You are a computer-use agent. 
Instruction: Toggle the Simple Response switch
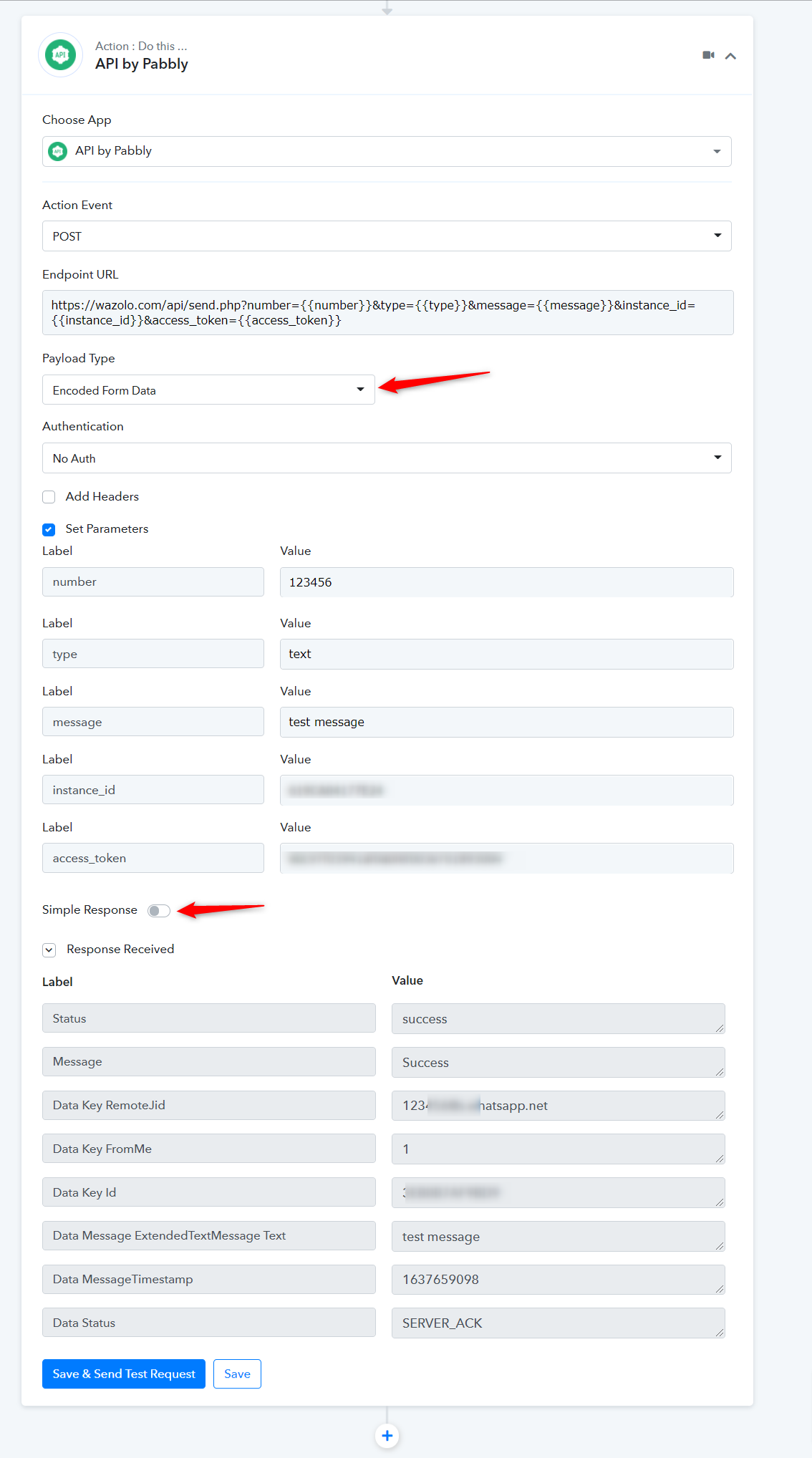(159, 911)
